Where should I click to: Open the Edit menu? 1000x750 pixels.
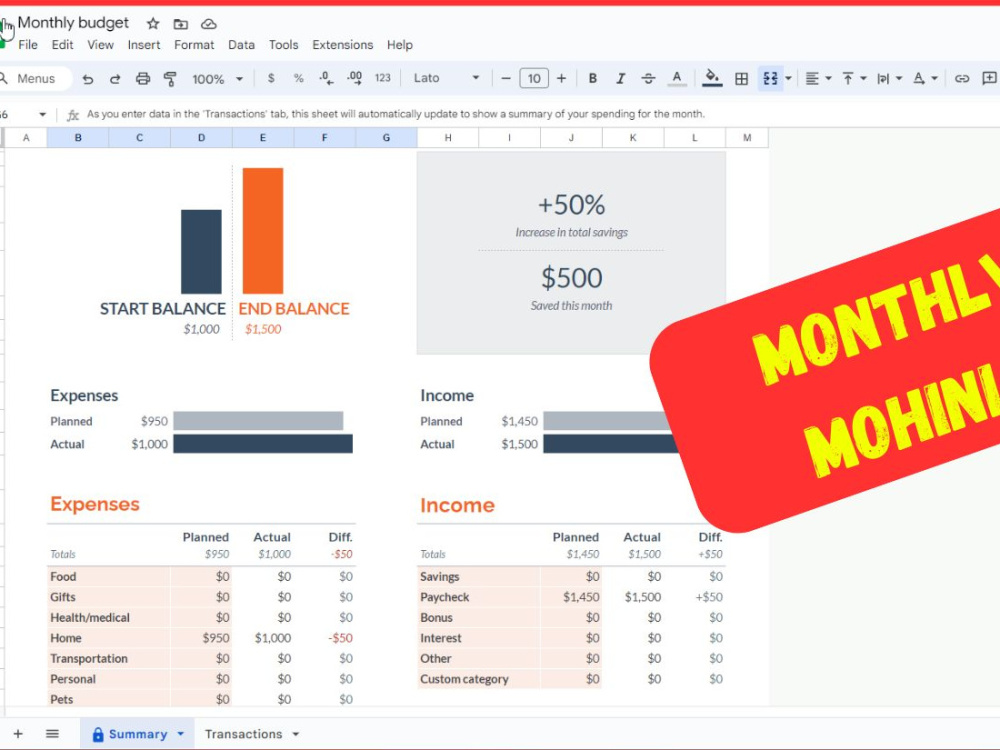pos(62,45)
